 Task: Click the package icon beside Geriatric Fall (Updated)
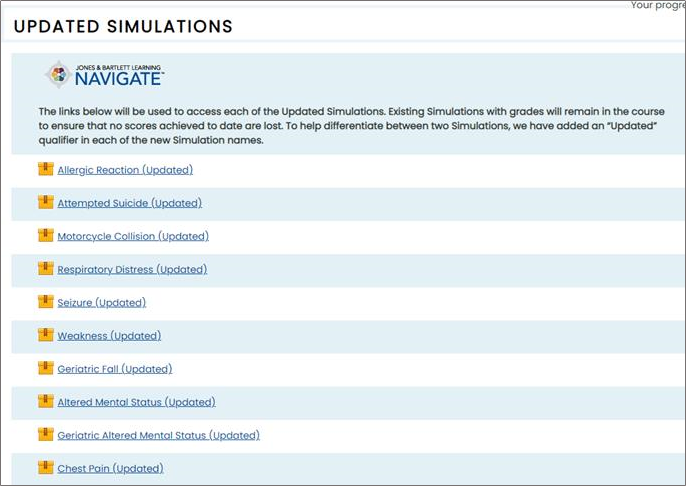[x=46, y=368]
